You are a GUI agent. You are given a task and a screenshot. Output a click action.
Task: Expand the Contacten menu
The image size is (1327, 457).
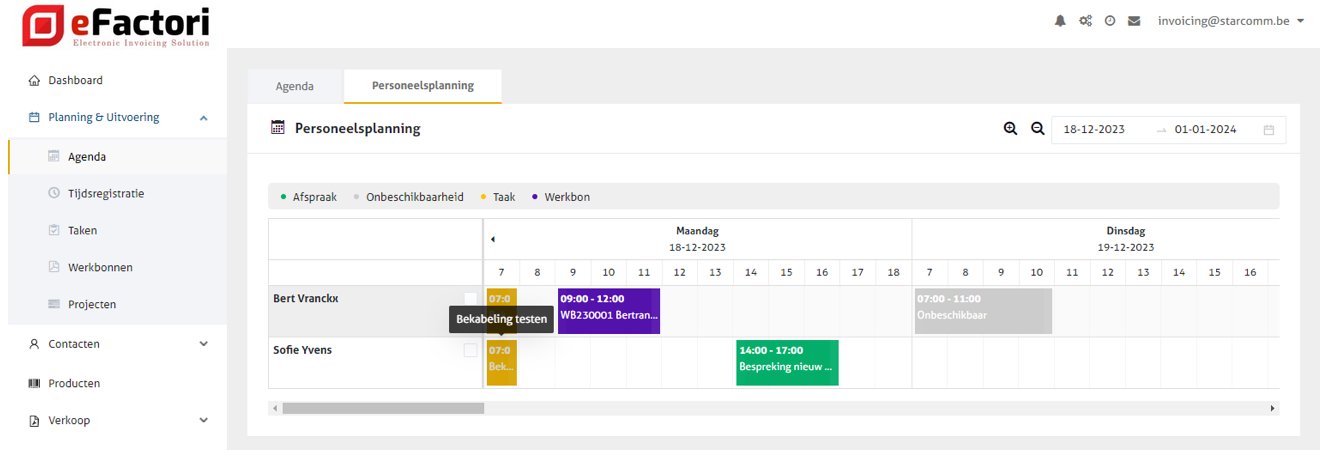tap(204, 344)
